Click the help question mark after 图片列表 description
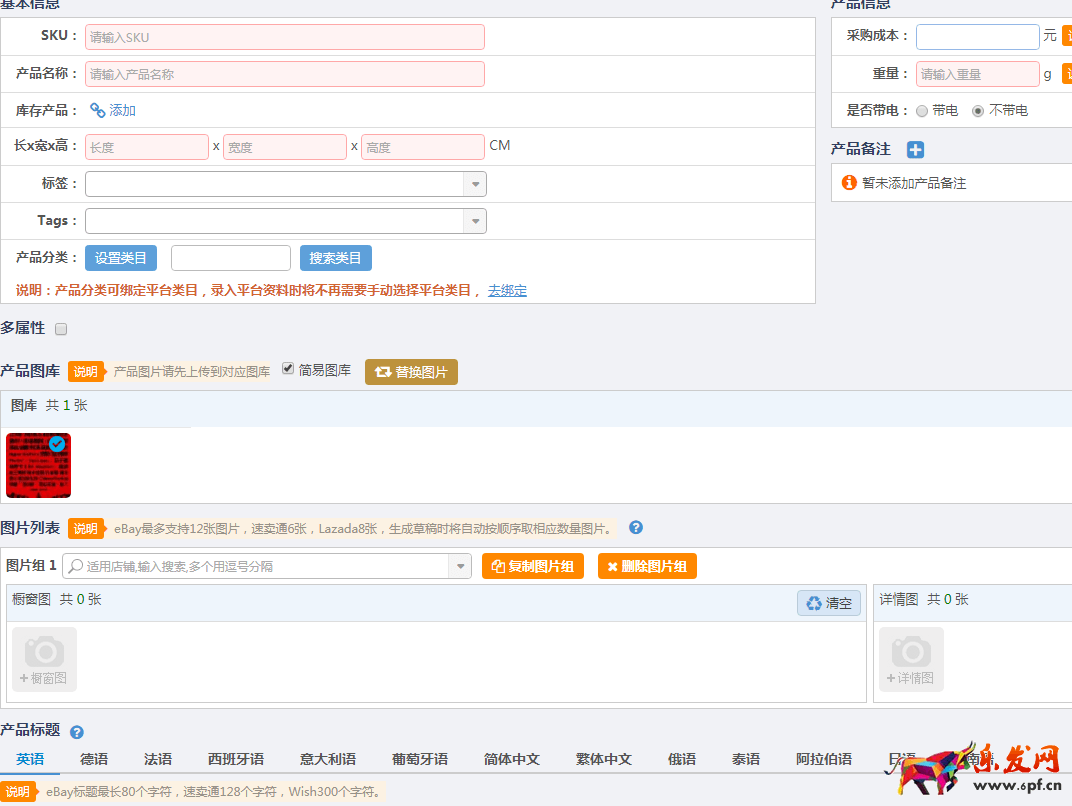Screen dimensions: 1072x806 pos(636,528)
